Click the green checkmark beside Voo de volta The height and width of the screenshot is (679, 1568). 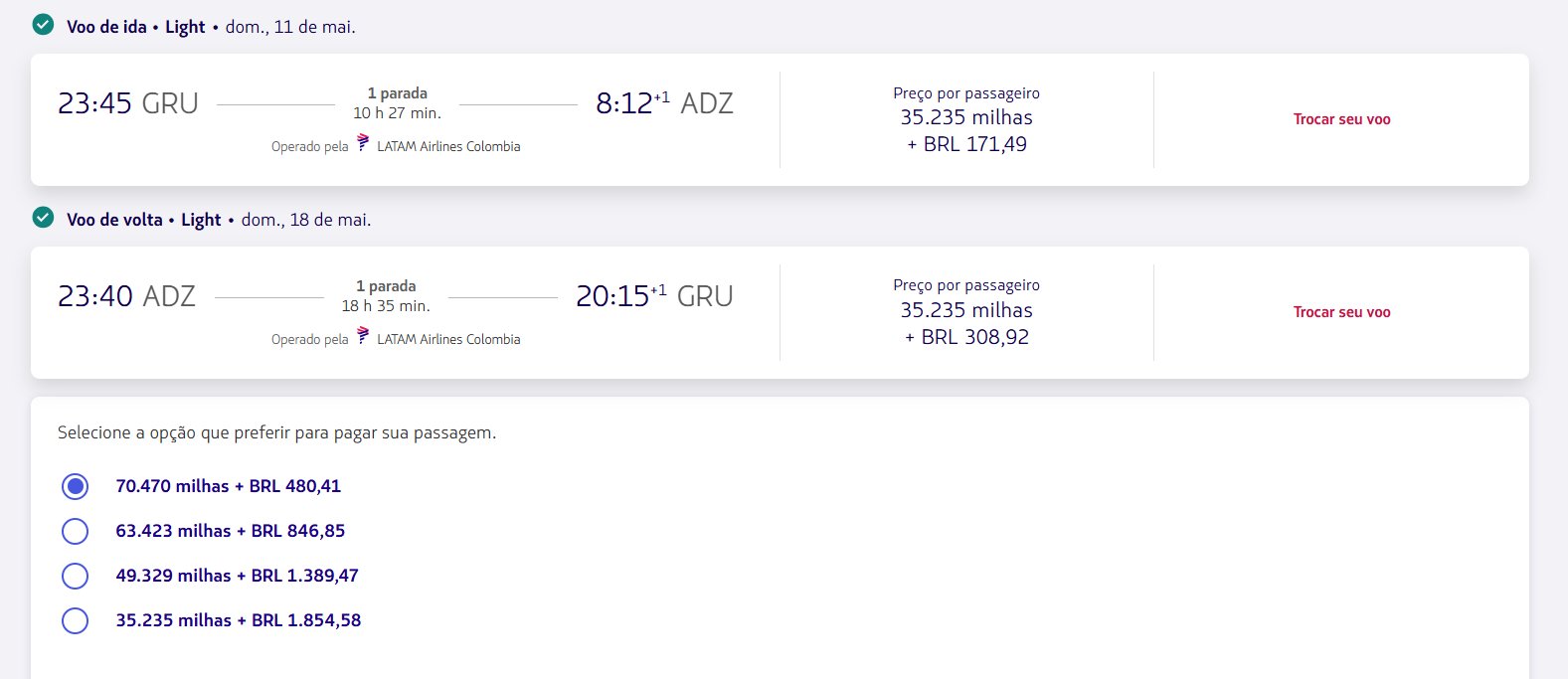click(43, 218)
